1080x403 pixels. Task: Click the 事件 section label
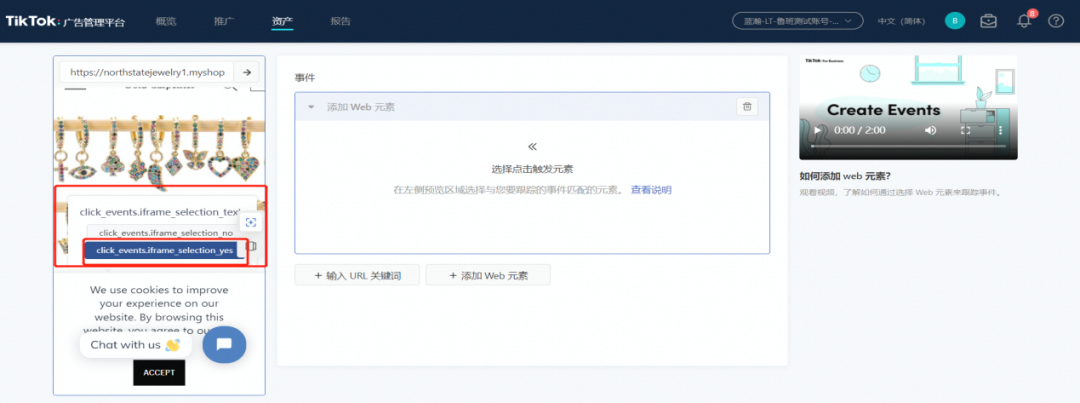304,79
